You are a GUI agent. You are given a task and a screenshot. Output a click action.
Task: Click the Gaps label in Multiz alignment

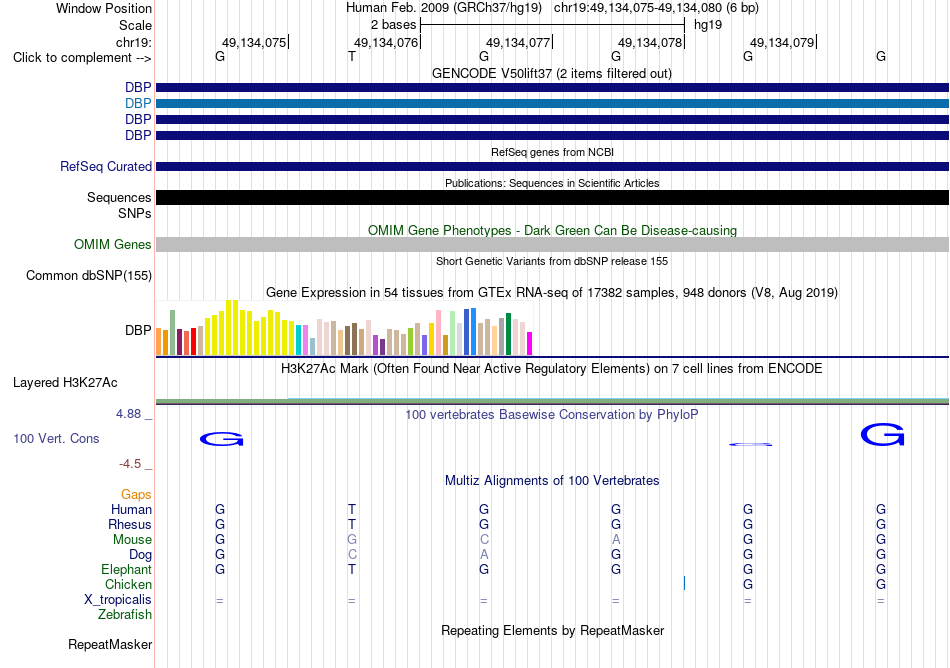[136, 495]
